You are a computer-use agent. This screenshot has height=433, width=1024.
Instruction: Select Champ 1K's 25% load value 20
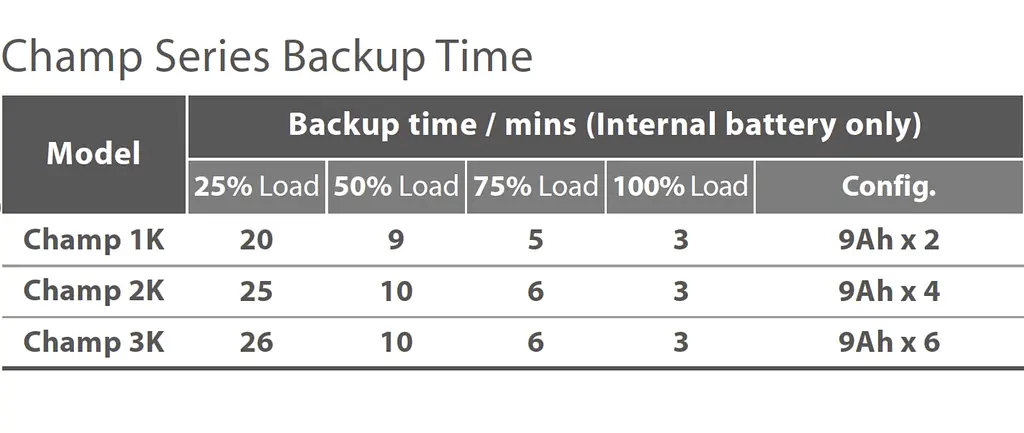(x=257, y=240)
